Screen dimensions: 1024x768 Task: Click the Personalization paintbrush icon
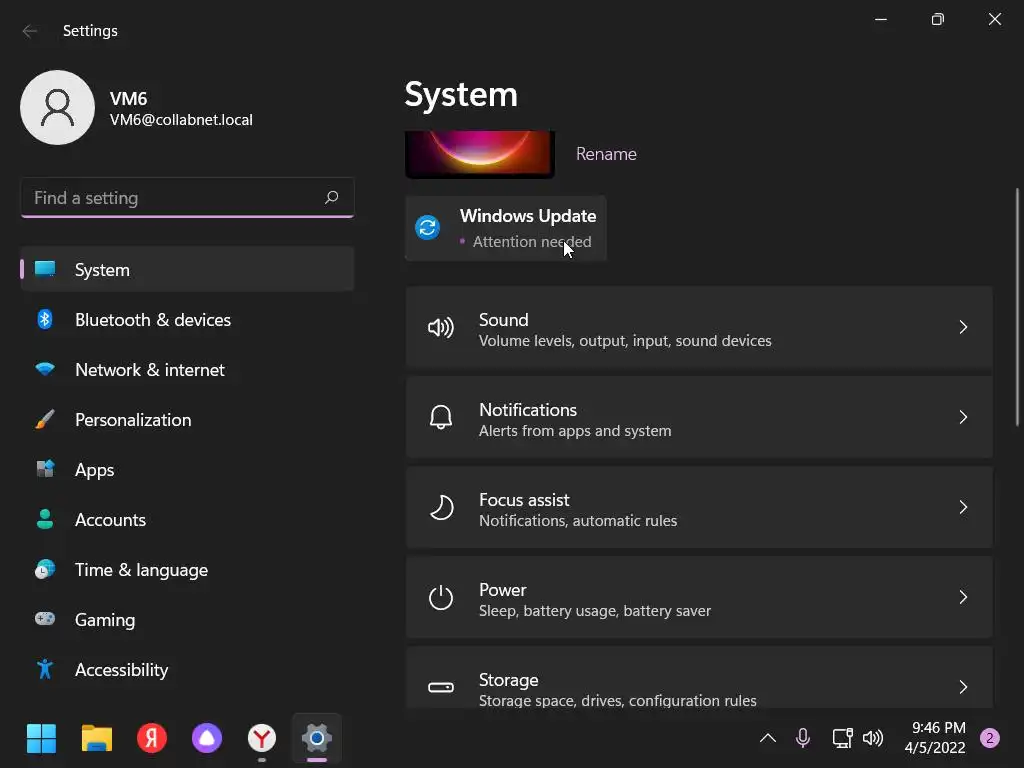pos(45,419)
